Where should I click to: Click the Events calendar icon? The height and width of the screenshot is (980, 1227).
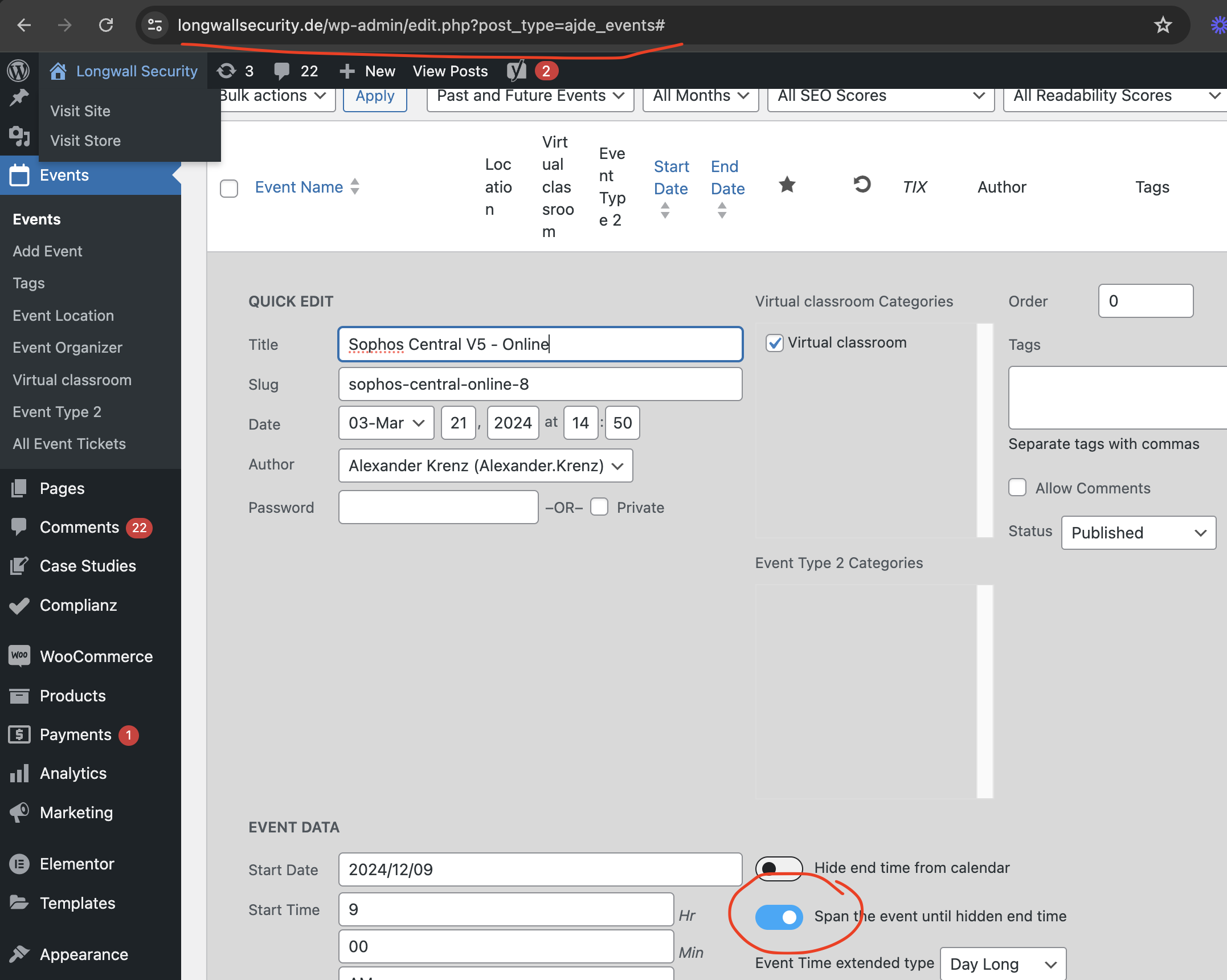tap(19, 175)
